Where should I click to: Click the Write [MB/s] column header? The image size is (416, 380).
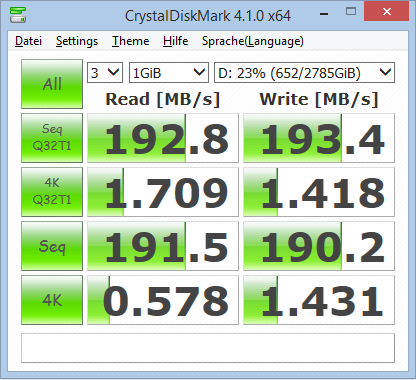coord(319,99)
